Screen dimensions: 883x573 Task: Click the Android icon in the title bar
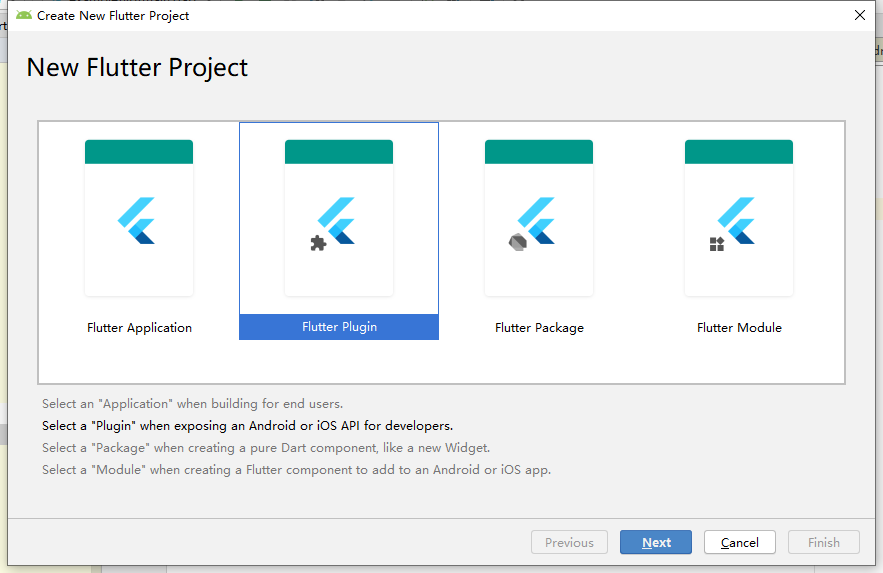pyautogui.click(x=24, y=15)
